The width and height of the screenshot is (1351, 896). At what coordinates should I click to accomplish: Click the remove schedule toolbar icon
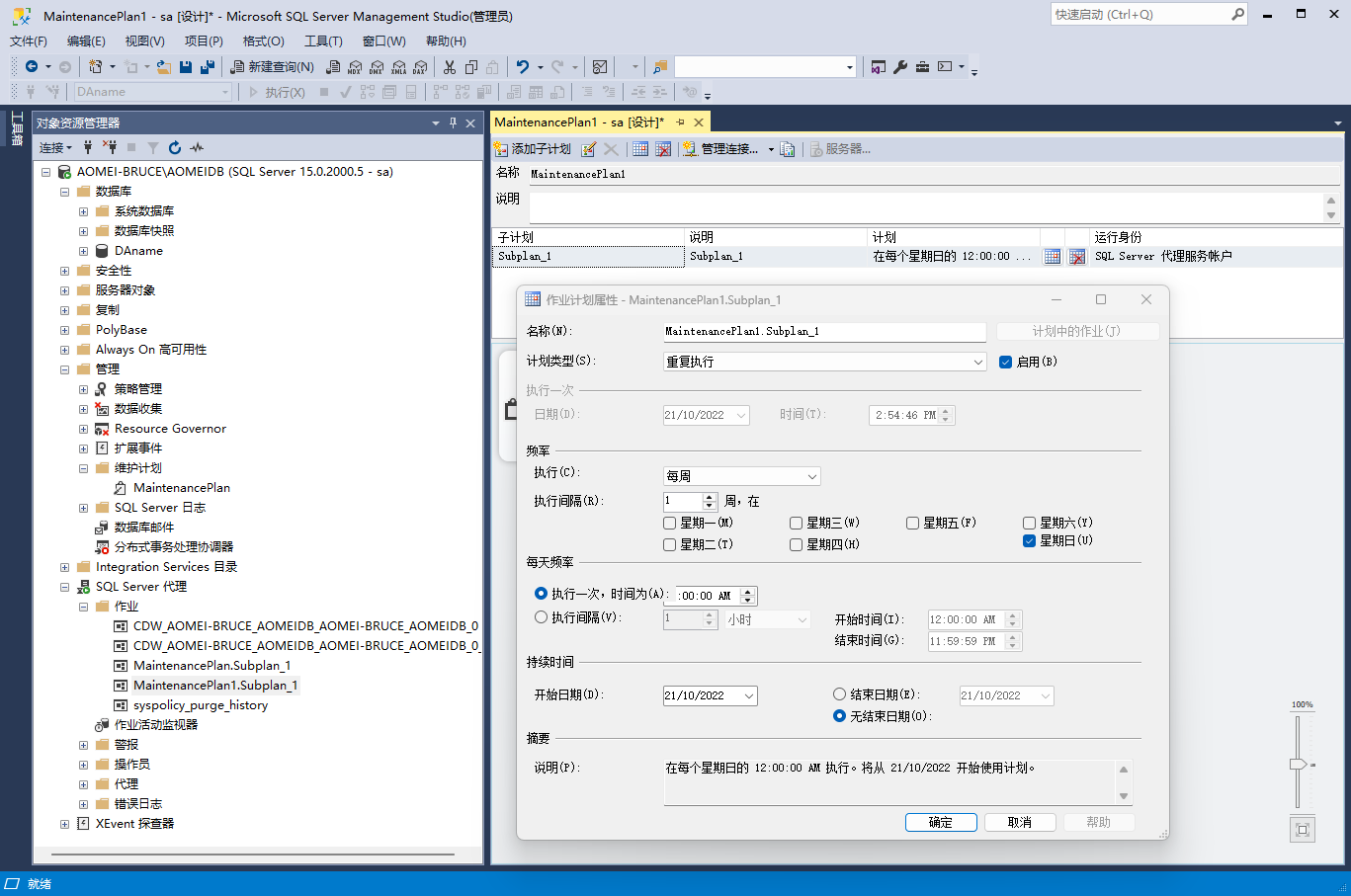tap(663, 149)
